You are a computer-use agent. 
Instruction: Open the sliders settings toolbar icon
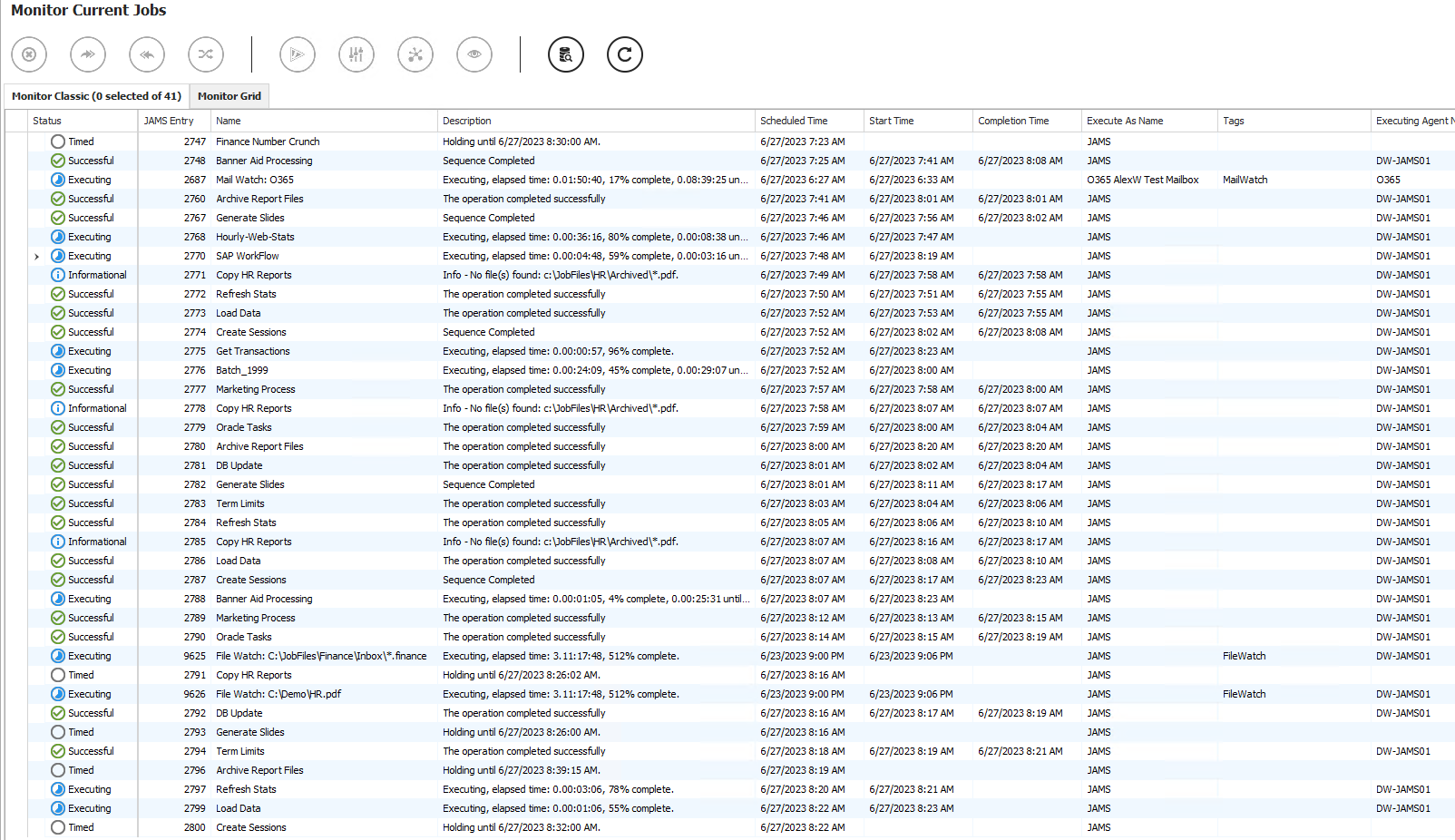356,54
